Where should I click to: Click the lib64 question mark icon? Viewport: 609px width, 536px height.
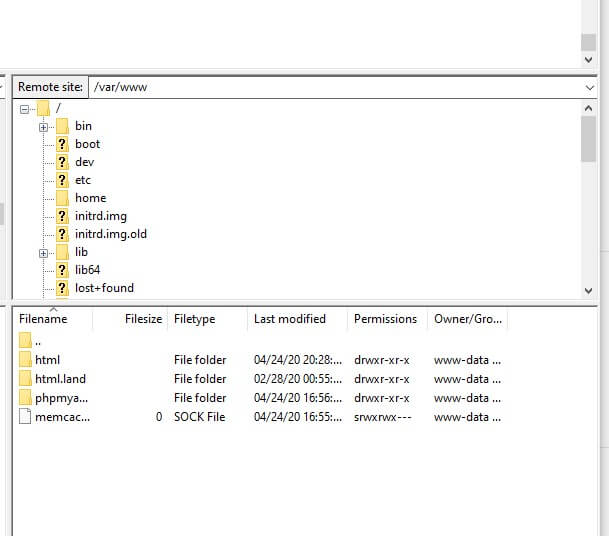click(62, 270)
